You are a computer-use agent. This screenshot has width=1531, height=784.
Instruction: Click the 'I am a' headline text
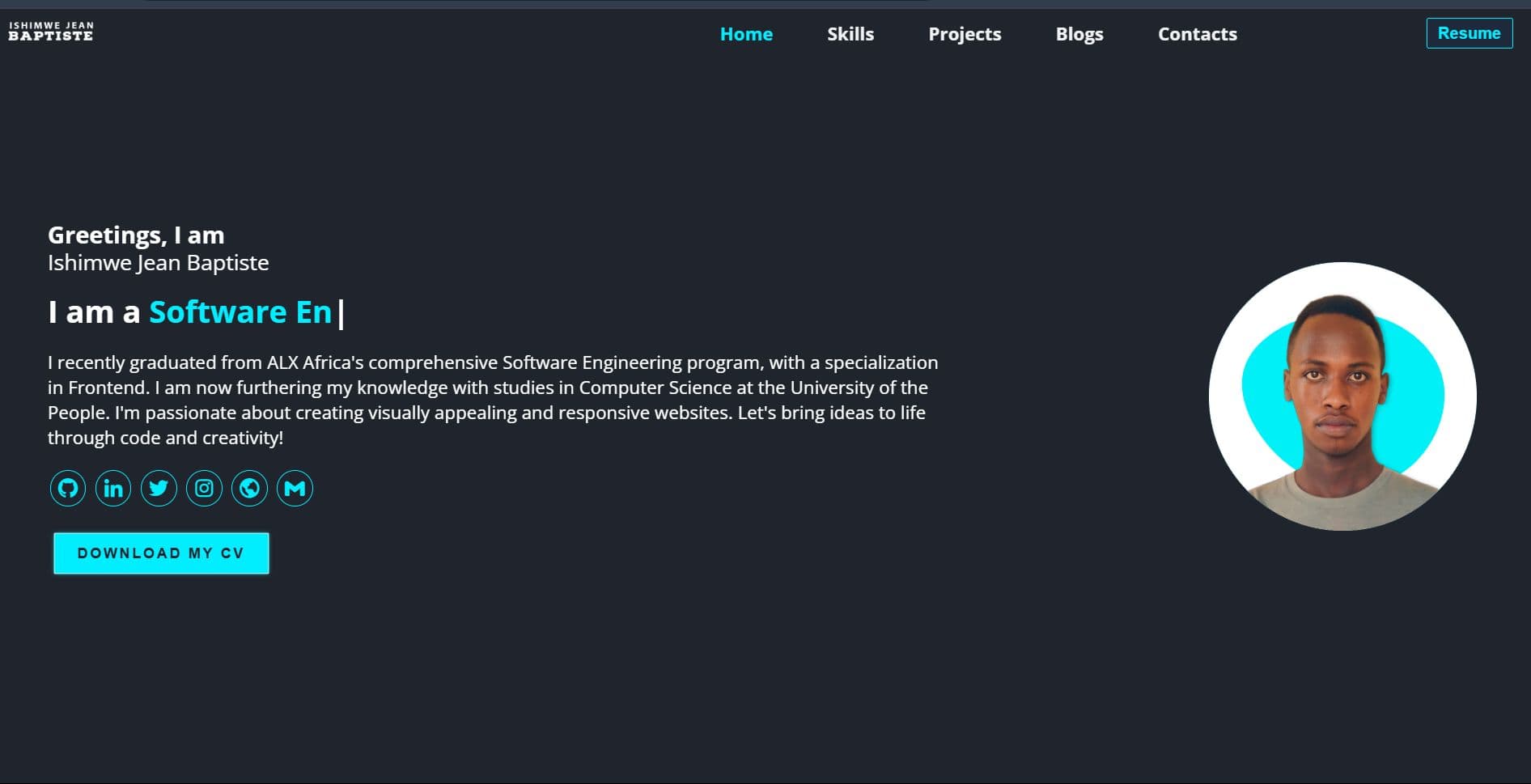[x=93, y=311]
